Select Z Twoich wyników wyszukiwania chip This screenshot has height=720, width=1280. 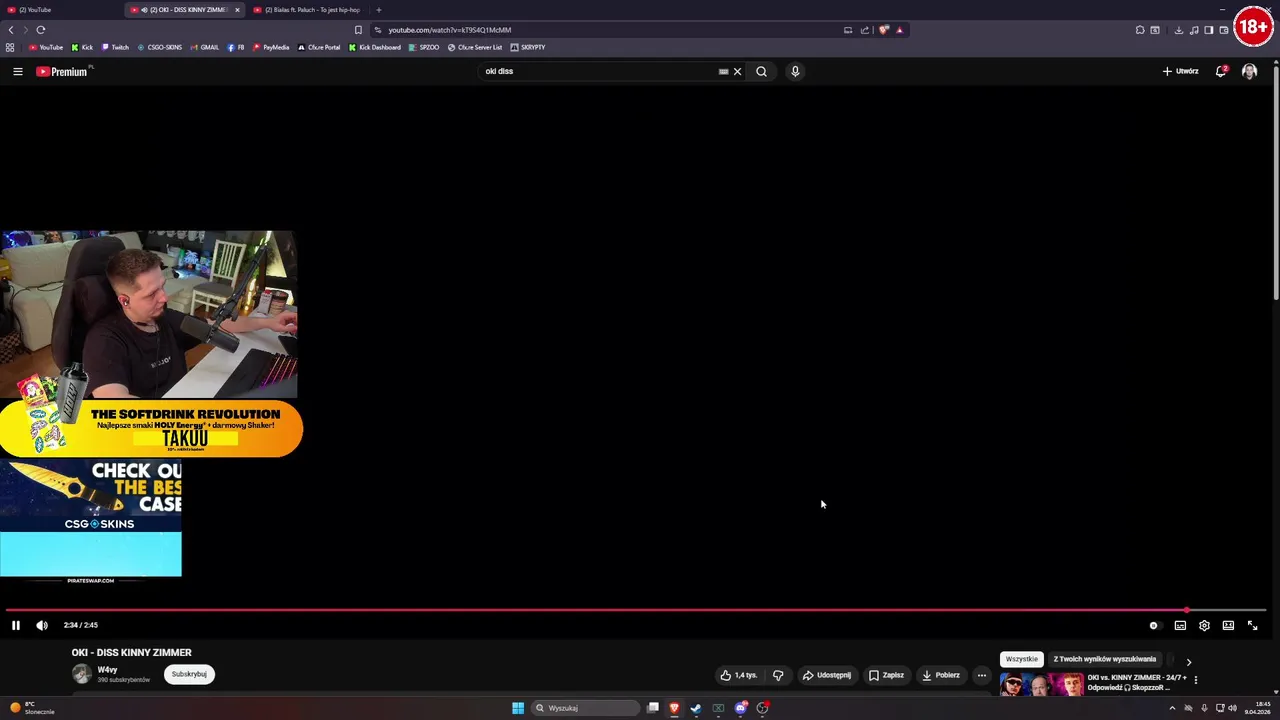click(x=1105, y=659)
